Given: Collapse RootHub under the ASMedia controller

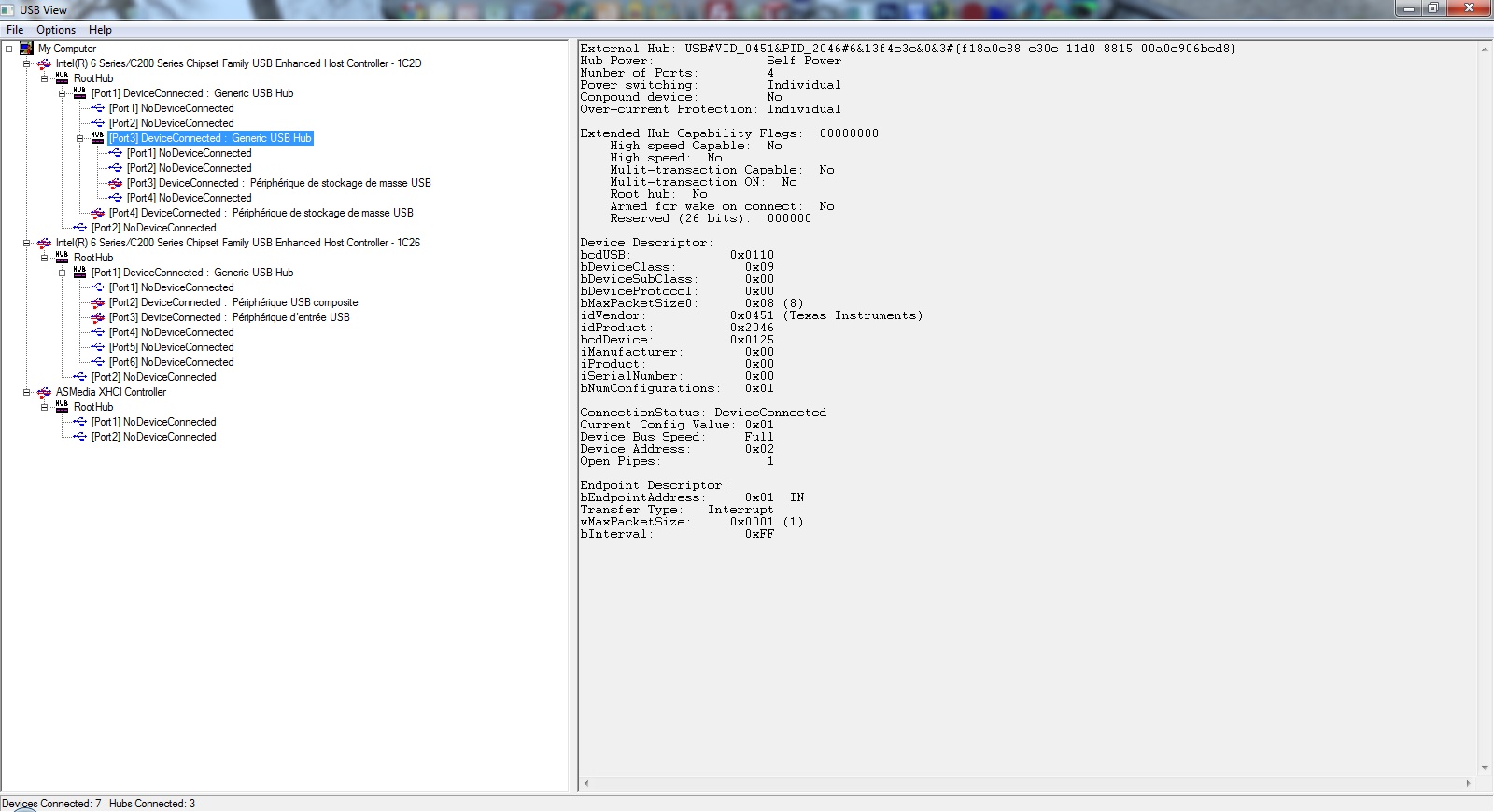Looking at the screenshot, I should click(45, 407).
